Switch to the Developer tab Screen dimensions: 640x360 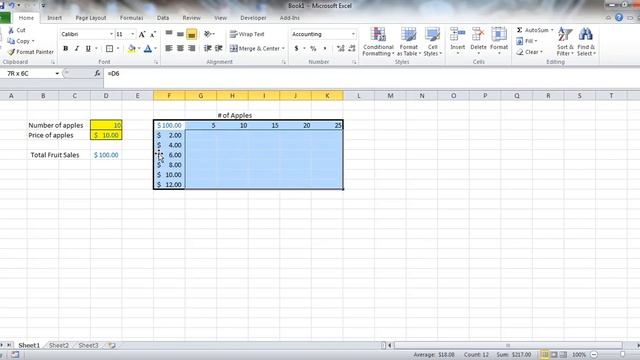[x=253, y=18]
